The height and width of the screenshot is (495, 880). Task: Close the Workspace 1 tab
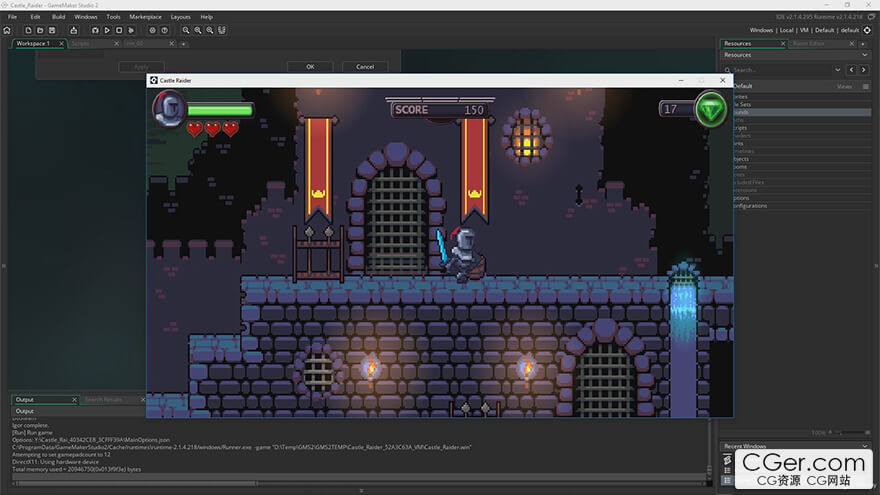[x=61, y=43]
